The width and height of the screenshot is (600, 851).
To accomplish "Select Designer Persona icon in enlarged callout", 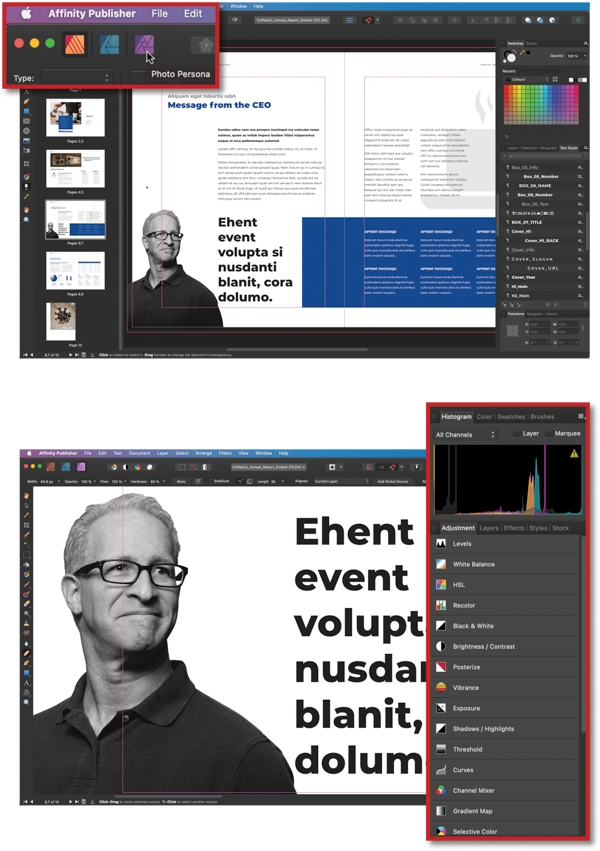I will pyautogui.click(x=109, y=45).
